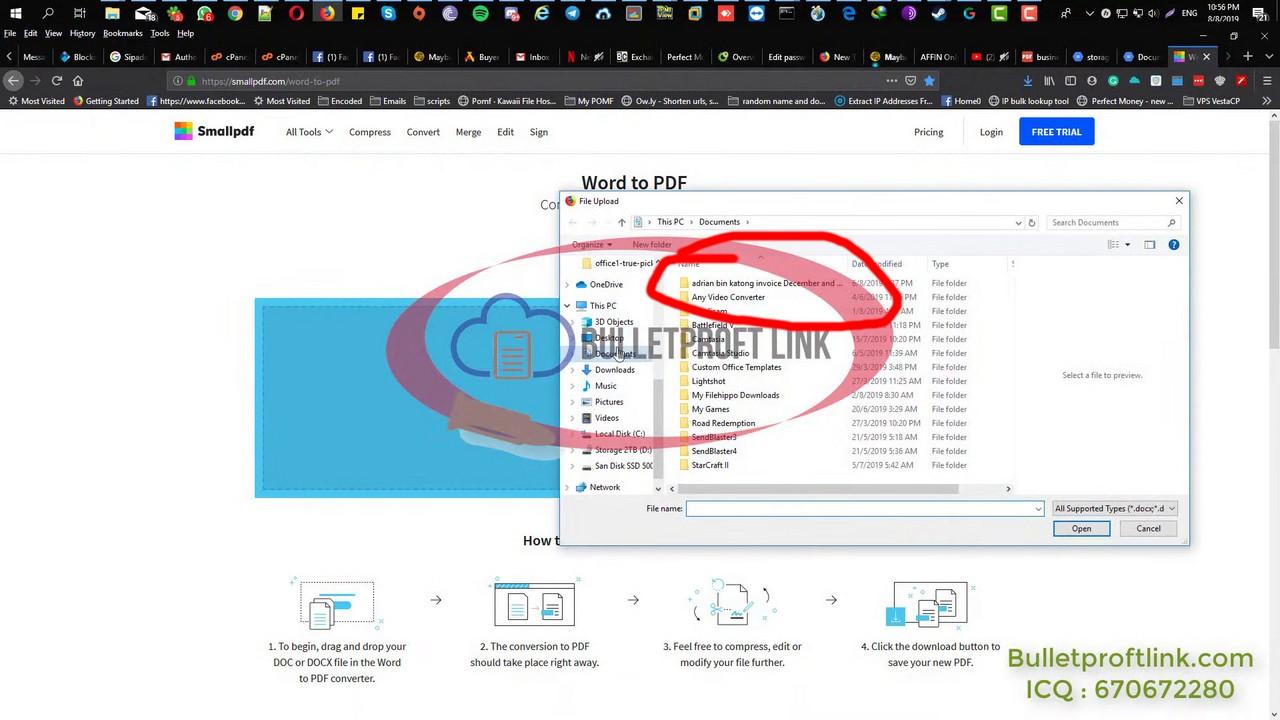The height and width of the screenshot is (720, 1280).
Task: Expand the address path history dropdown
Action: coord(1018,222)
